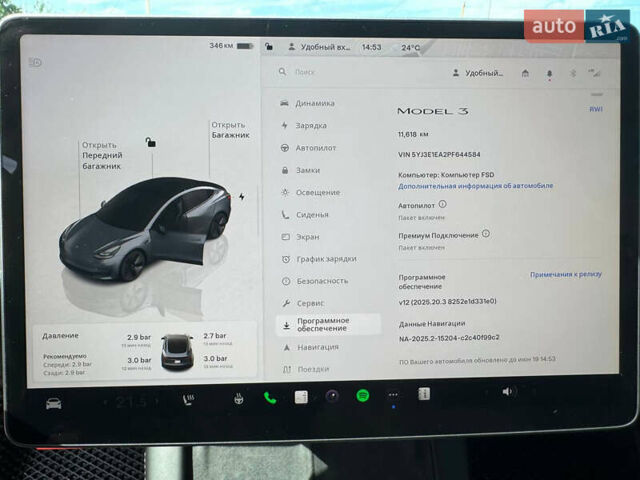640x480 pixels.
Task: Tap Открыть Багажник button
Action: (230, 130)
